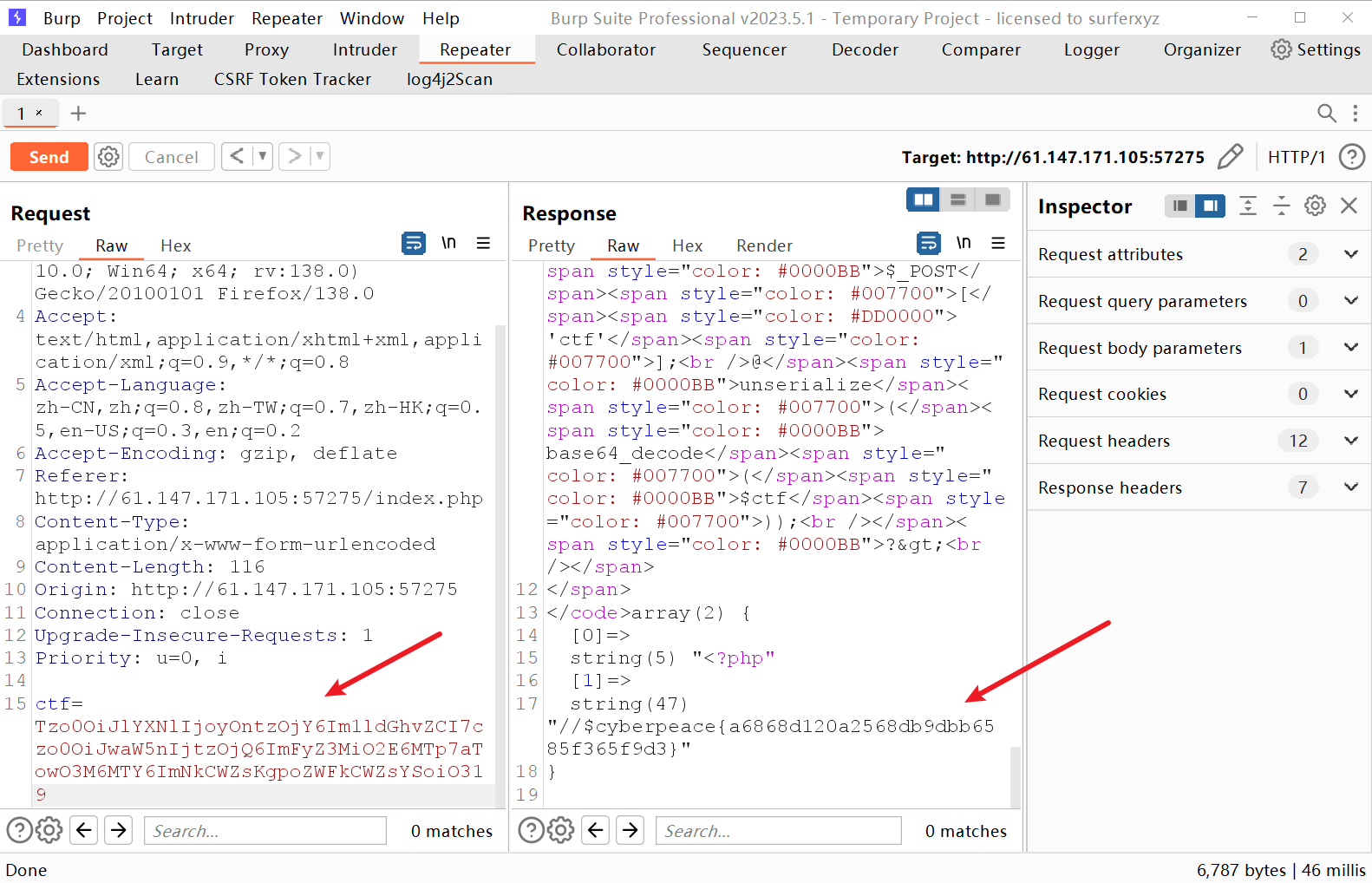The height and width of the screenshot is (883, 1372).
Task: Open back-history dropdown arrow
Action: tap(263, 156)
